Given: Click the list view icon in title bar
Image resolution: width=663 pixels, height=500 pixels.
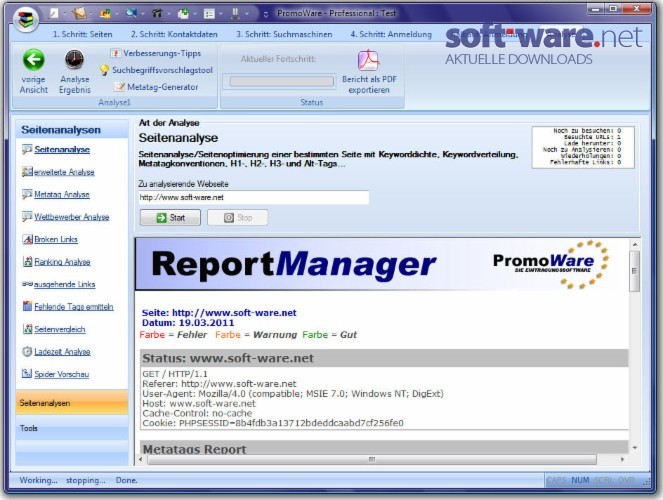Looking at the screenshot, I should point(209,14).
